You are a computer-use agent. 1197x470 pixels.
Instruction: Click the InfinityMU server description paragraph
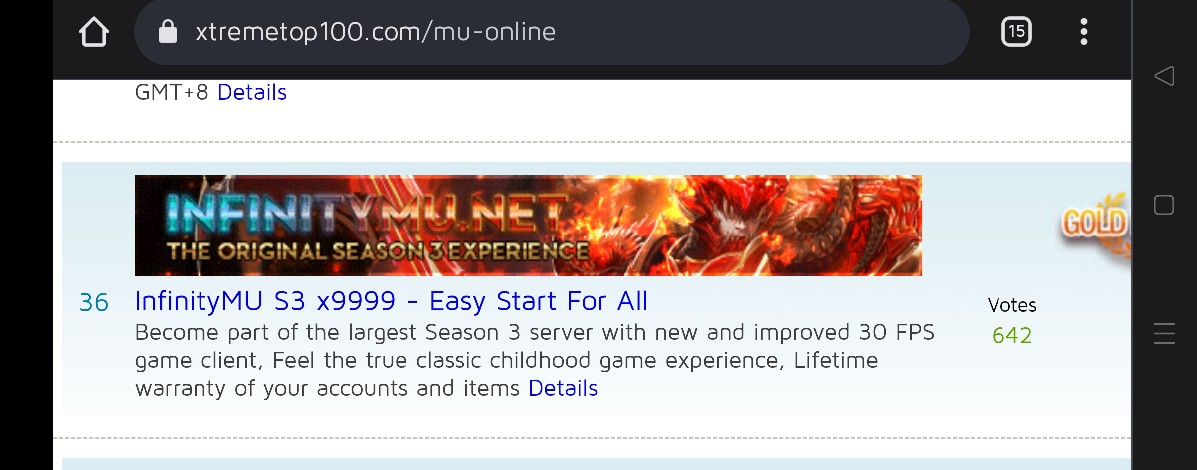pyautogui.click(x=534, y=360)
